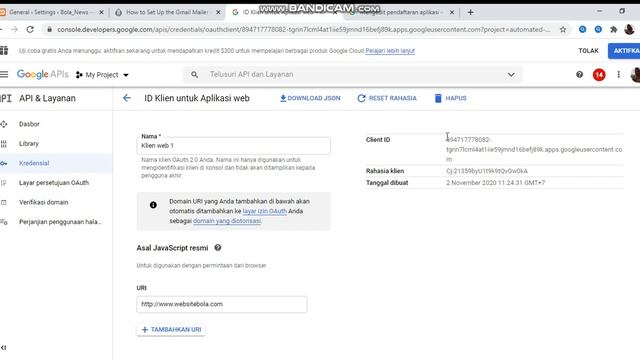The height and width of the screenshot is (360, 640).
Task: Click the second blue circular extension icon
Action: (x=598, y=29)
